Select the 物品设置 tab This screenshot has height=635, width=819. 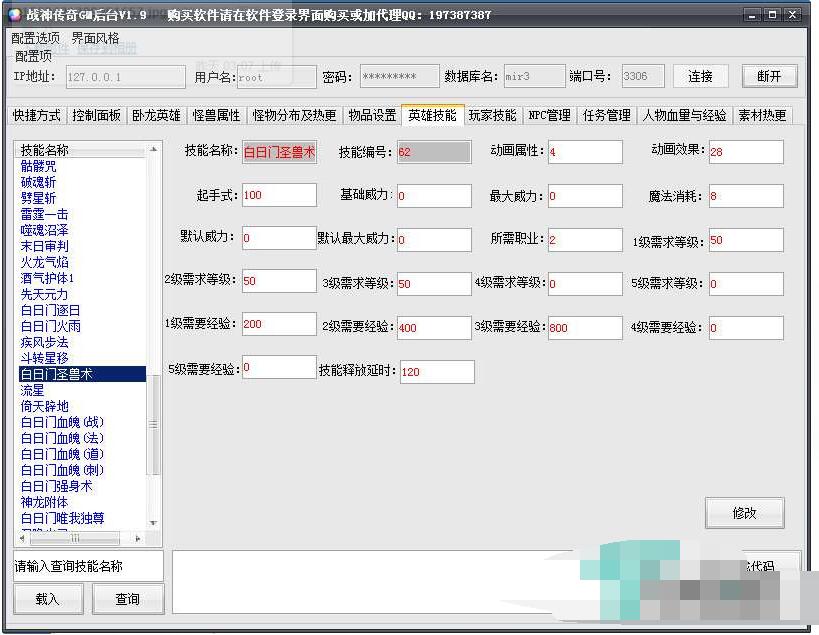coord(372,116)
